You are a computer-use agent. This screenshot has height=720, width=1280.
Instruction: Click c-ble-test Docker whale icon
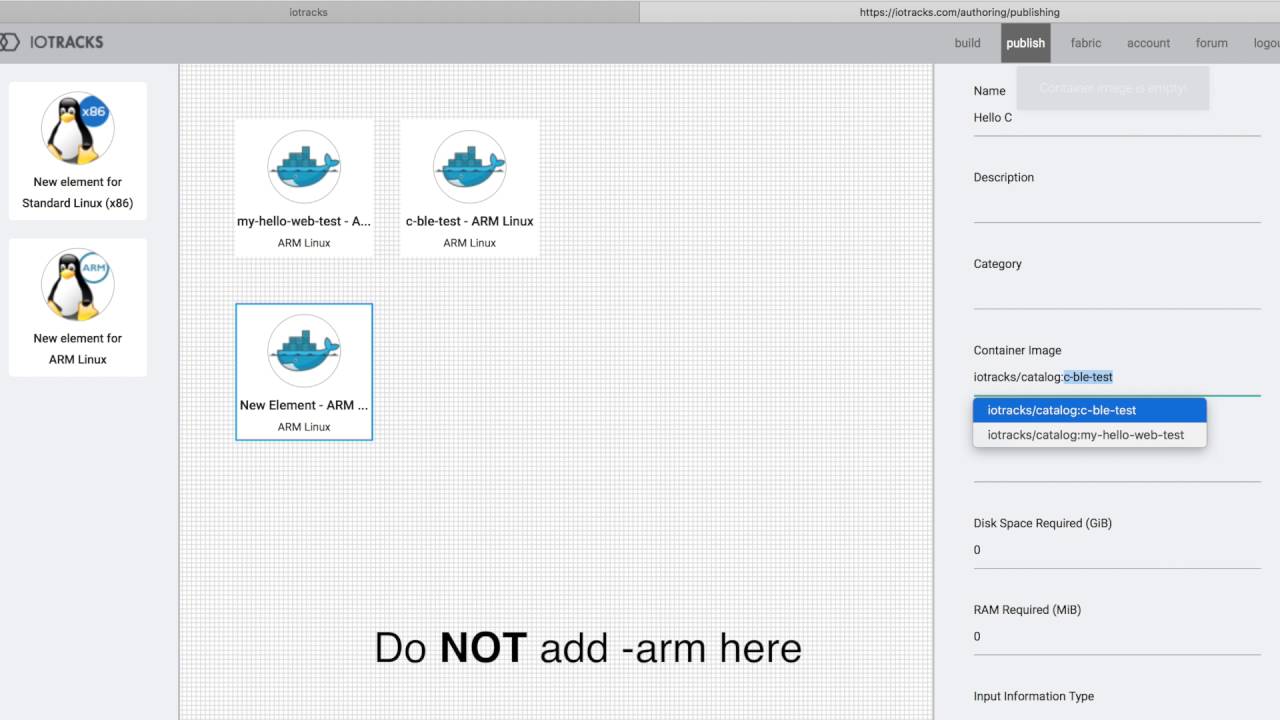470,166
